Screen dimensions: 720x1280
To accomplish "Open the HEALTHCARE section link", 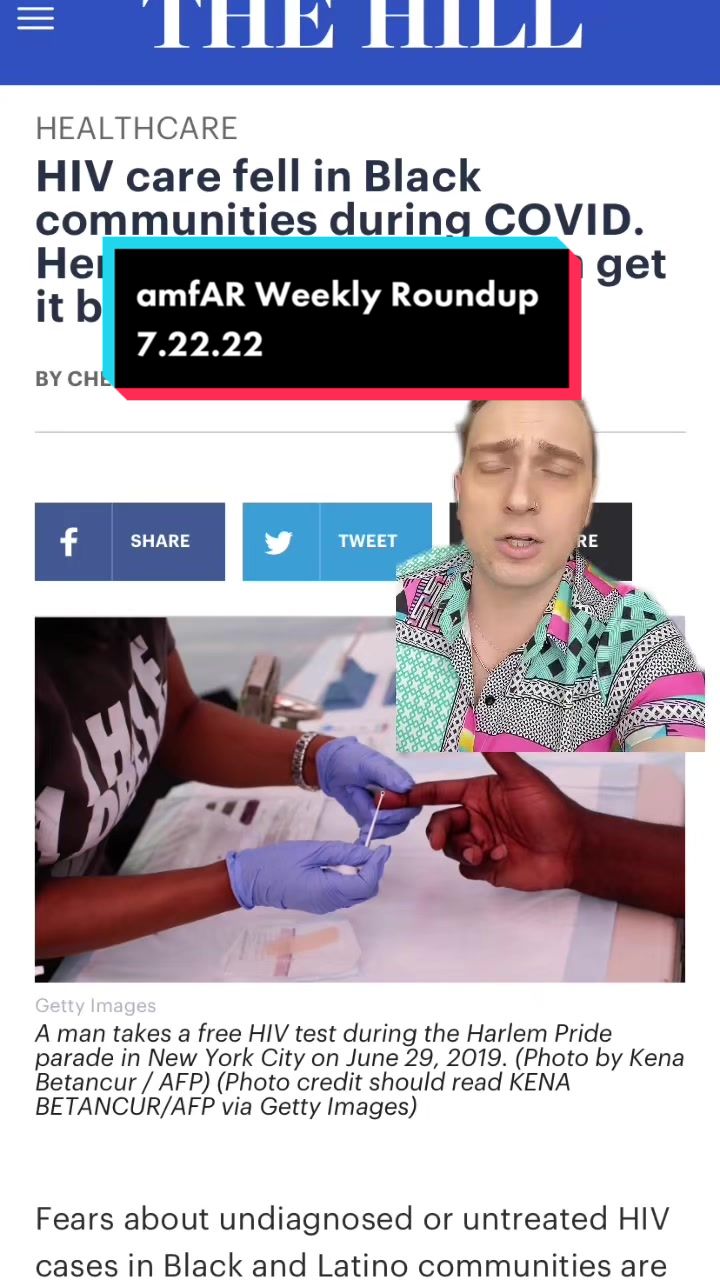I will point(136,129).
